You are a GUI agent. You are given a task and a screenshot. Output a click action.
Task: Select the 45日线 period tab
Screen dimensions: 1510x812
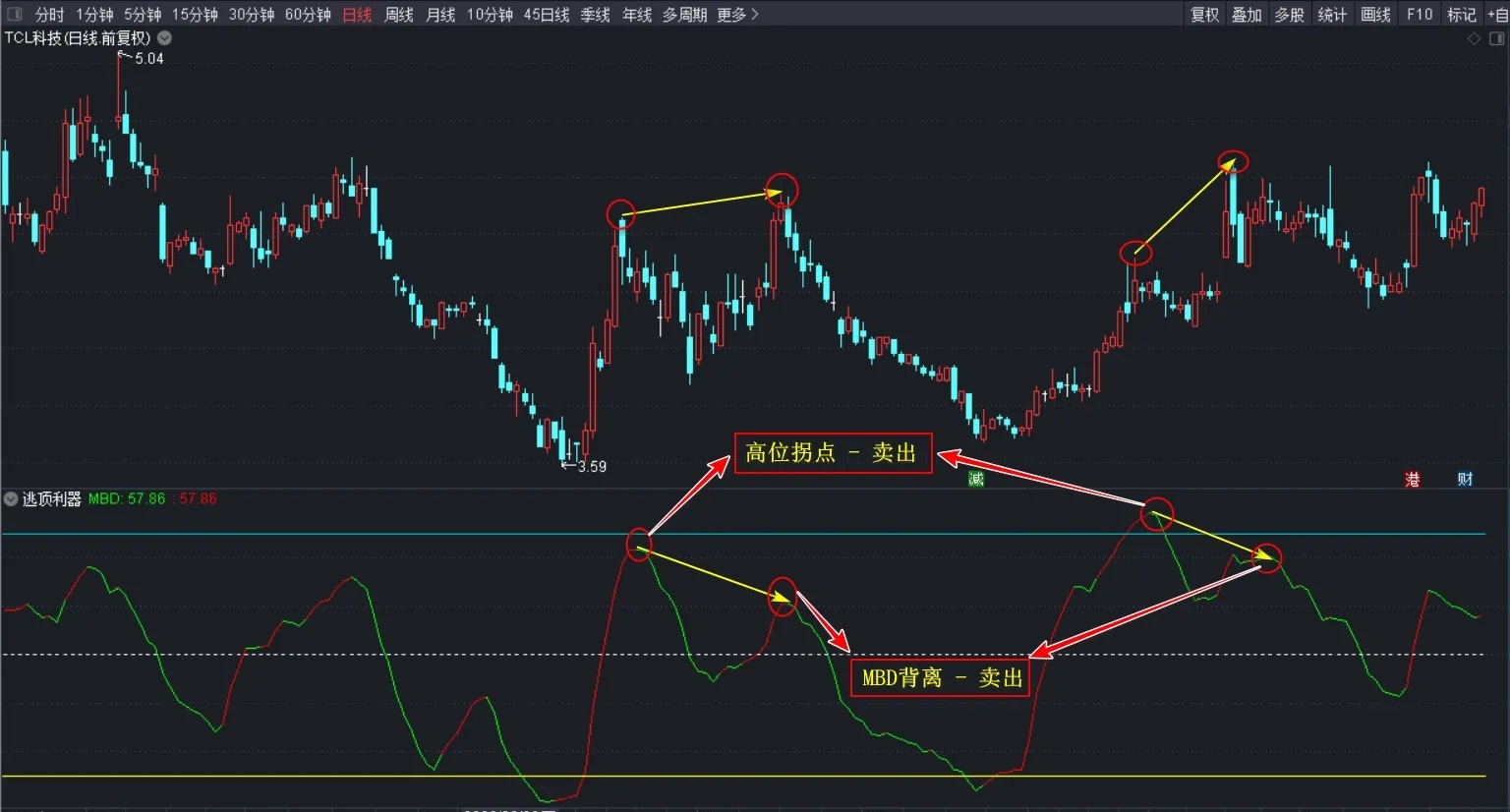tap(547, 15)
